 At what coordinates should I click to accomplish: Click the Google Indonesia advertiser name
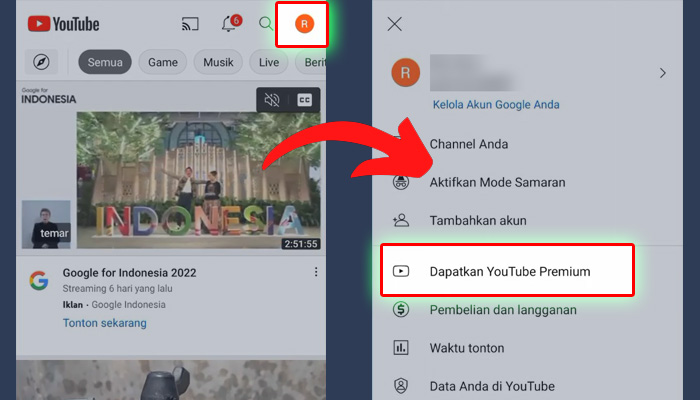[129, 304]
